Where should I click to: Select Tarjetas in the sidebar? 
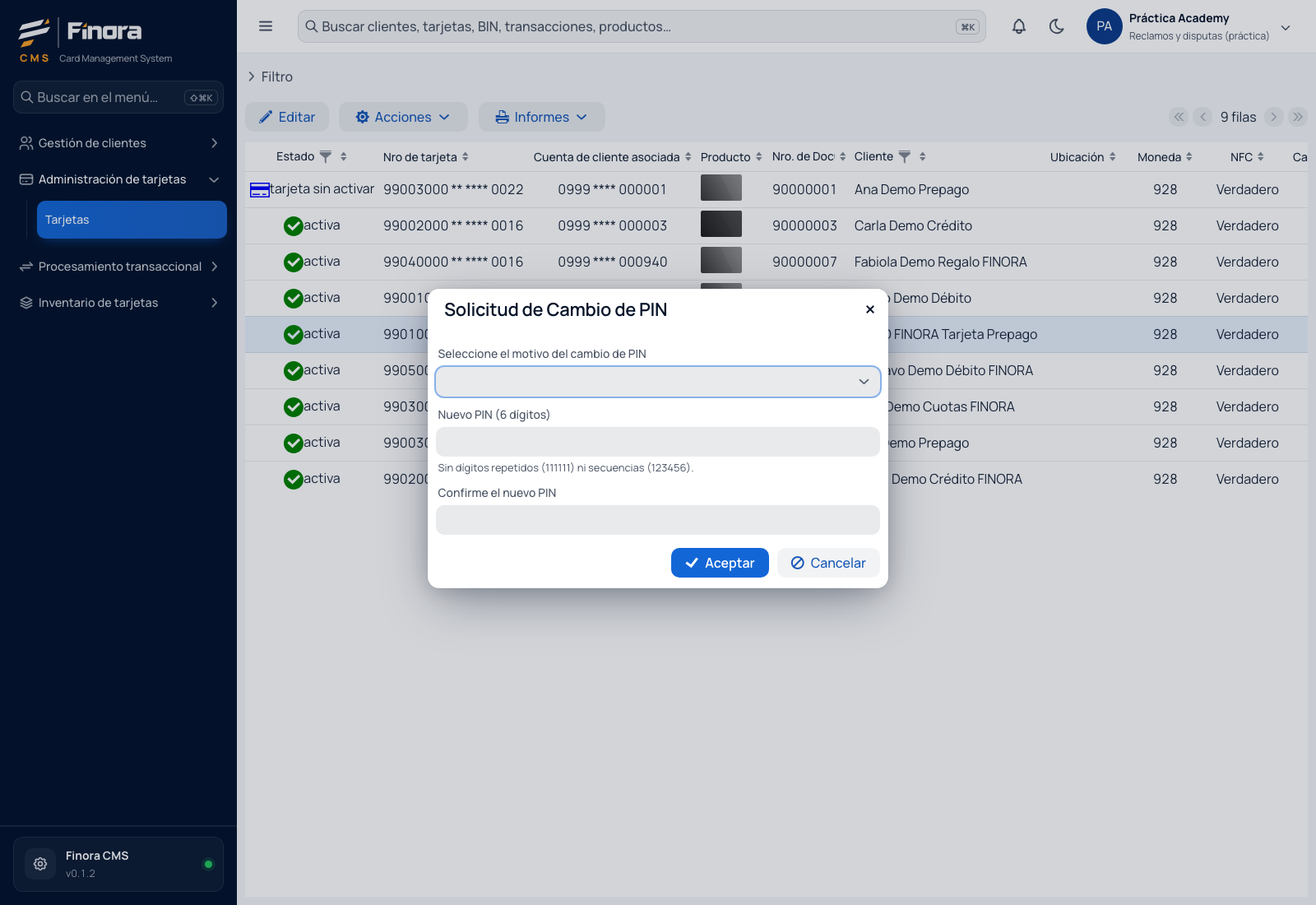pos(132,220)
